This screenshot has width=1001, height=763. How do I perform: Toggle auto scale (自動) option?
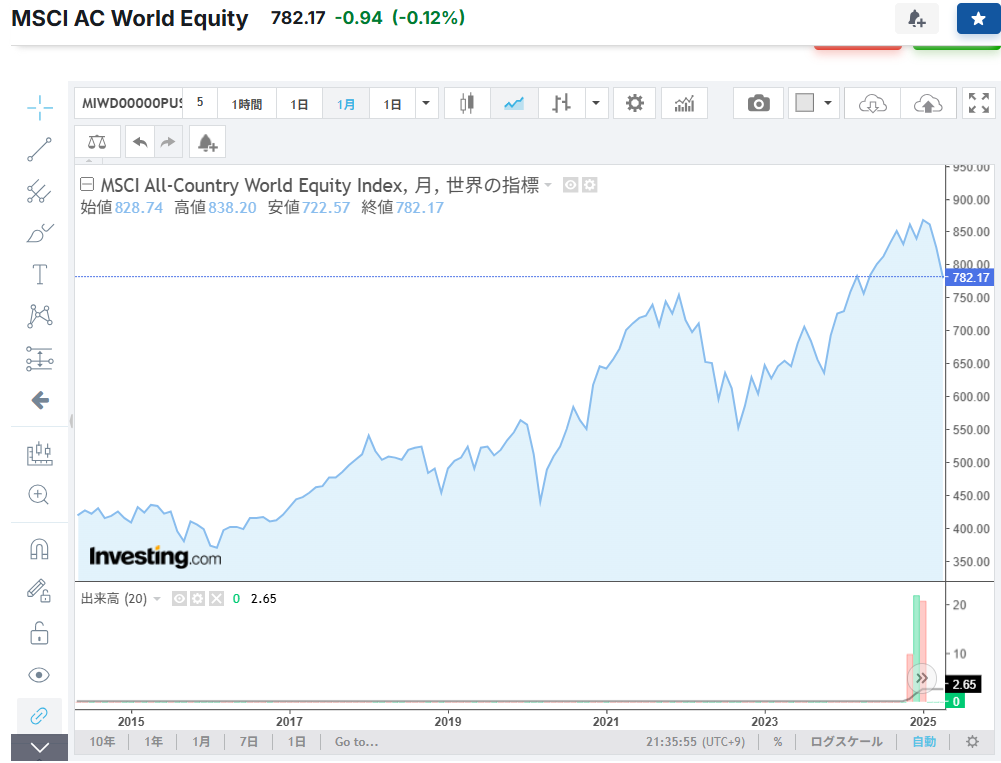pos(924,742)
